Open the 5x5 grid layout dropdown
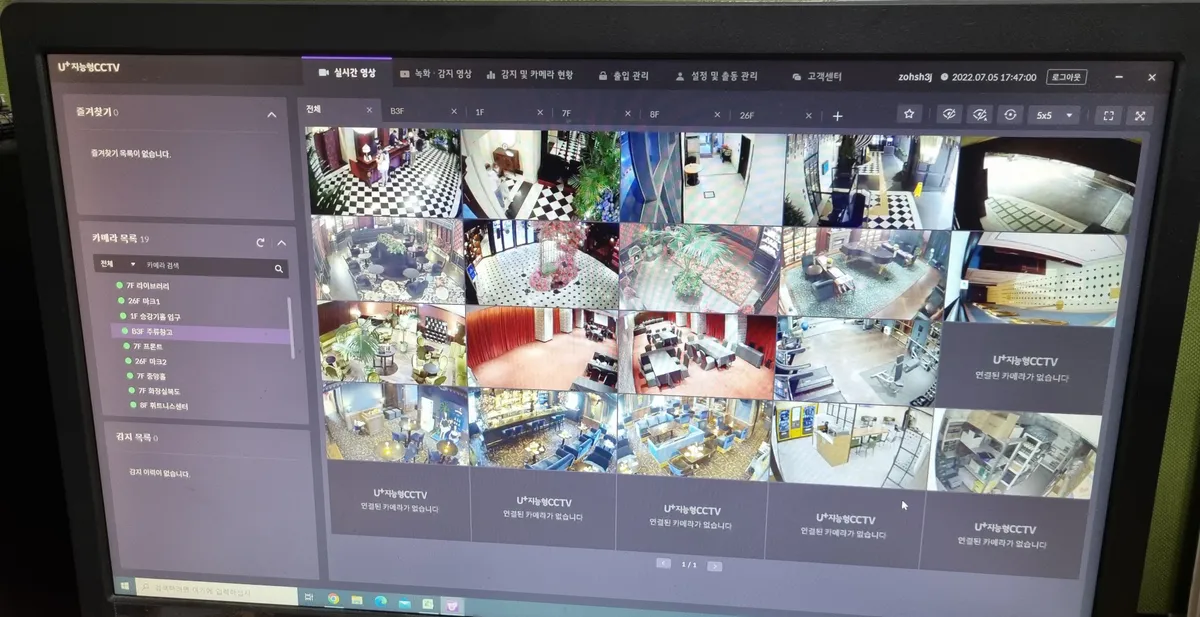 pyautogui.click(x=1054, y=116)
